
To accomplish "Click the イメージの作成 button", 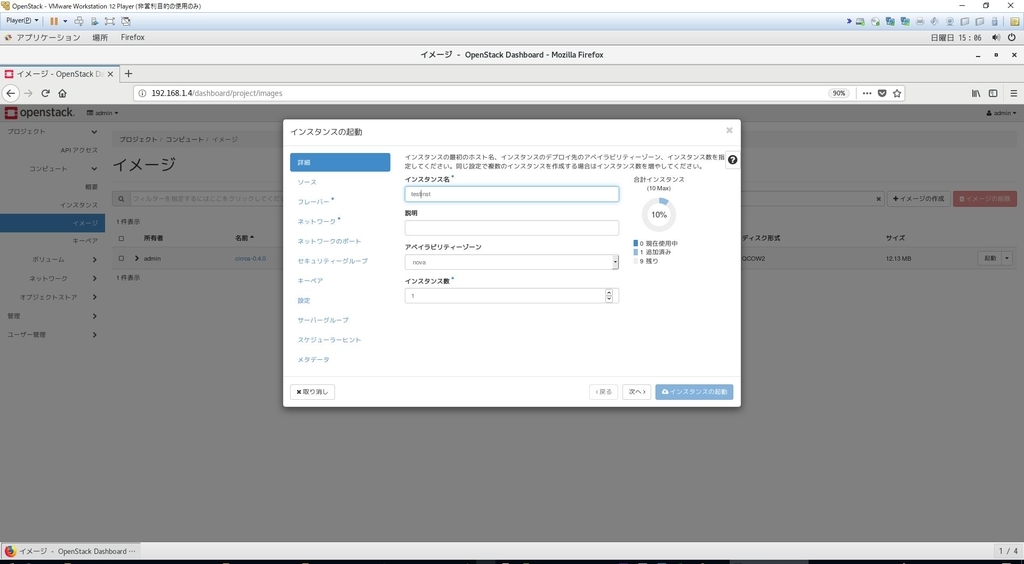I will click(918, 198).
